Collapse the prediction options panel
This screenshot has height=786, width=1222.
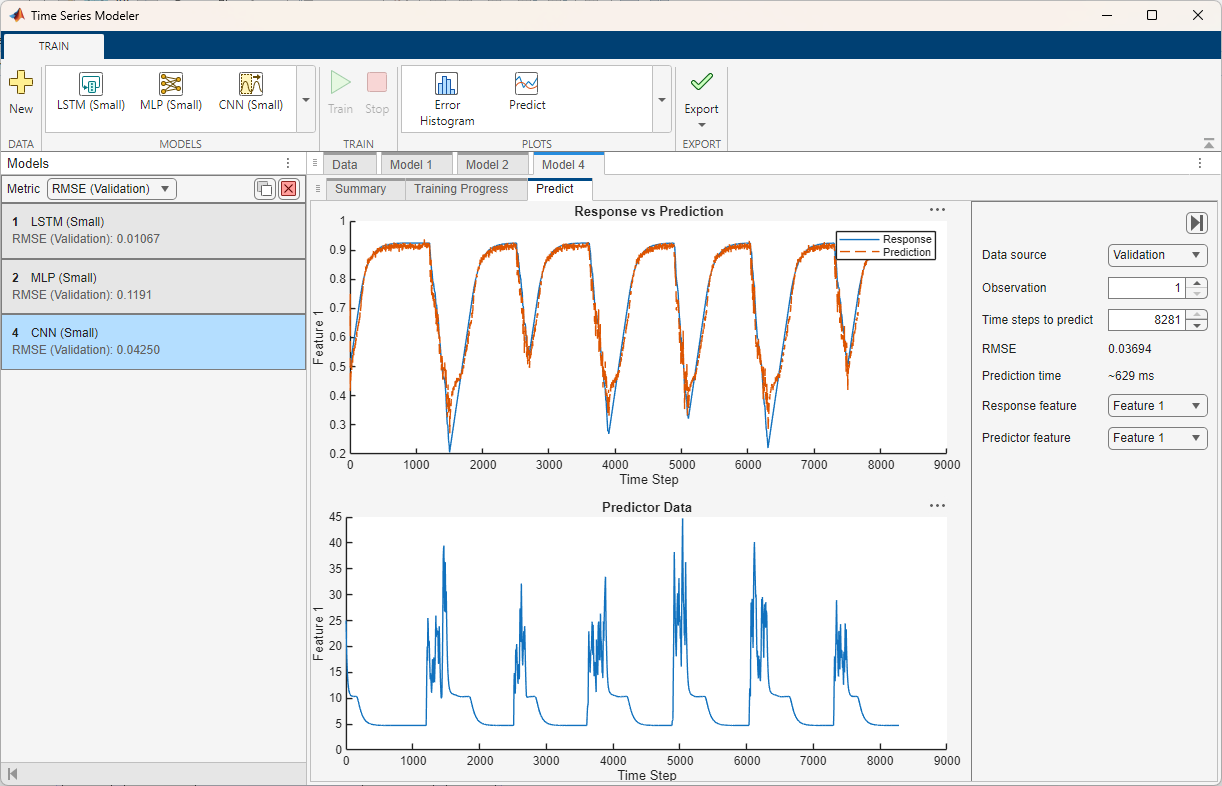coord(1197,223)
